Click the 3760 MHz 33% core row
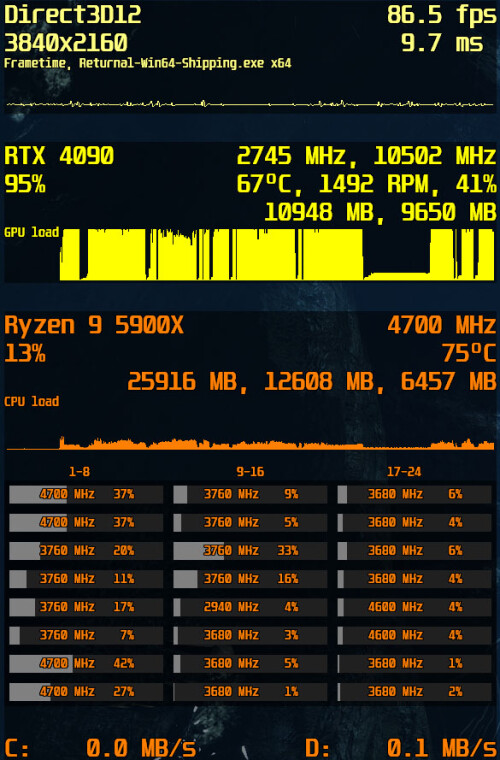 click(250, 551)
